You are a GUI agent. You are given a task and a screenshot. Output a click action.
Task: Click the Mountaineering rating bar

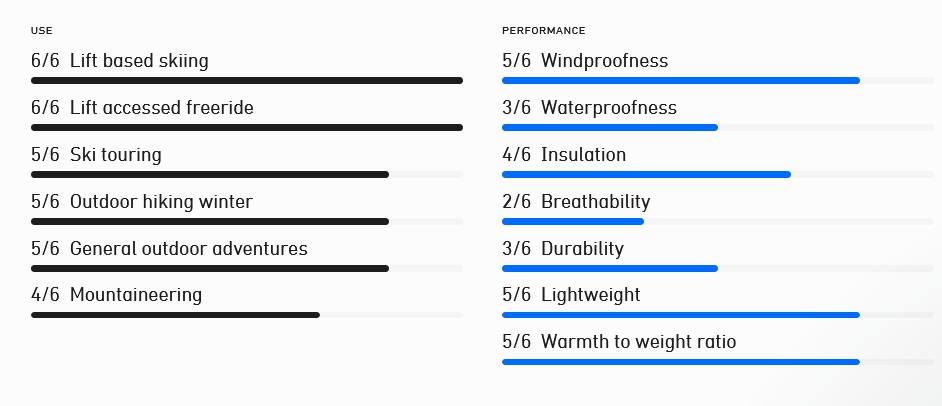coord(175,315)
